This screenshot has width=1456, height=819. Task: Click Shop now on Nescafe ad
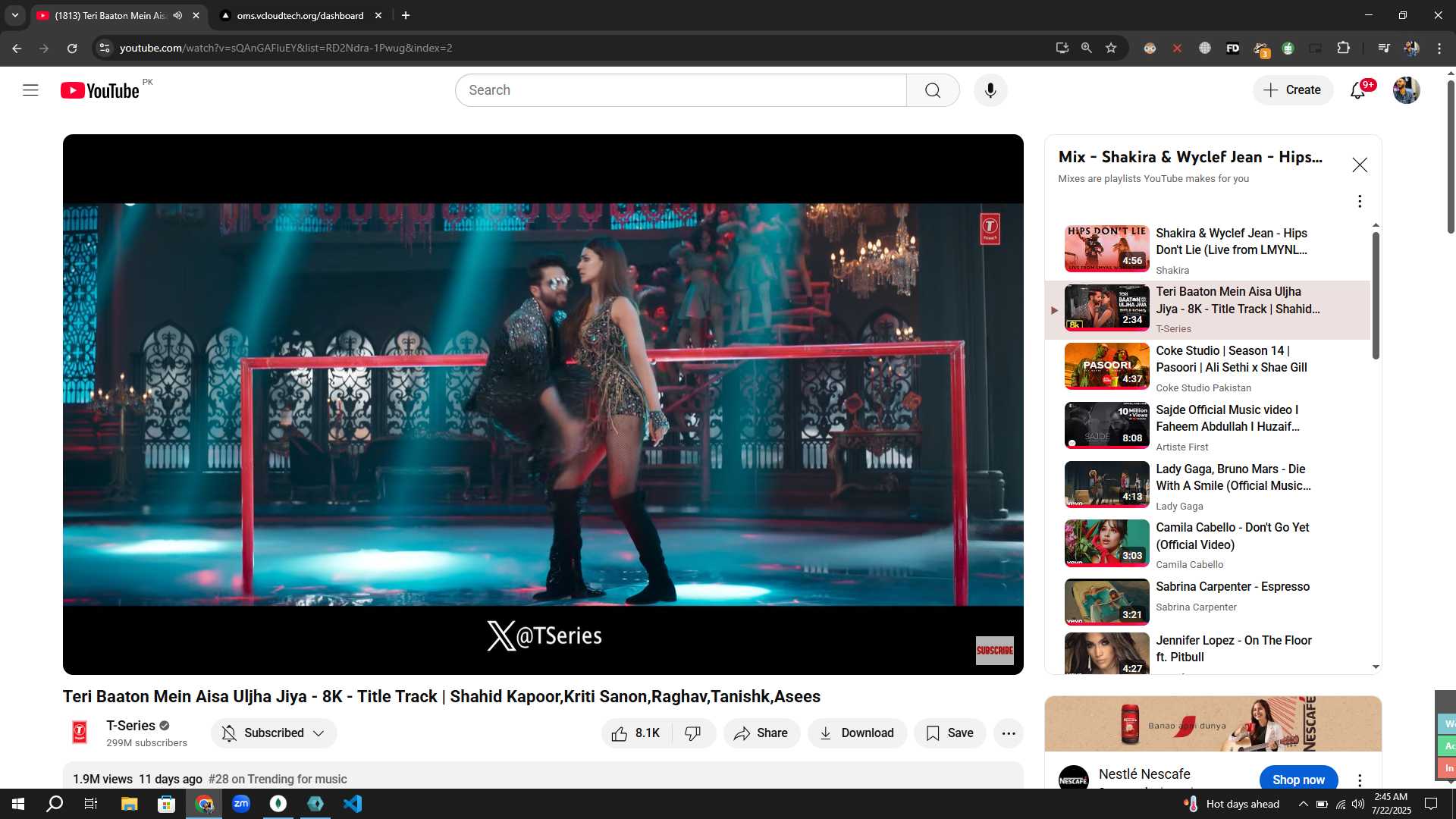[x=1298, y=780]
